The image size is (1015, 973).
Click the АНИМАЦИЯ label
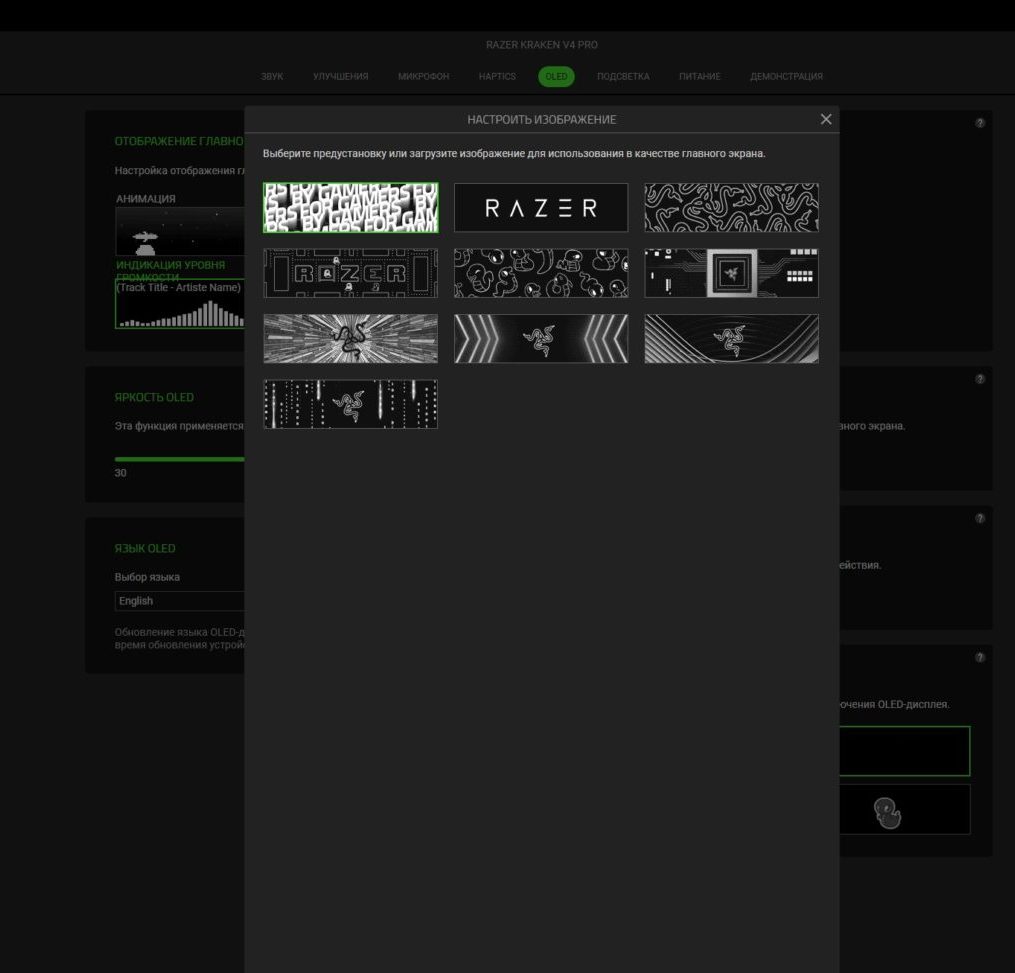point(146,199)
